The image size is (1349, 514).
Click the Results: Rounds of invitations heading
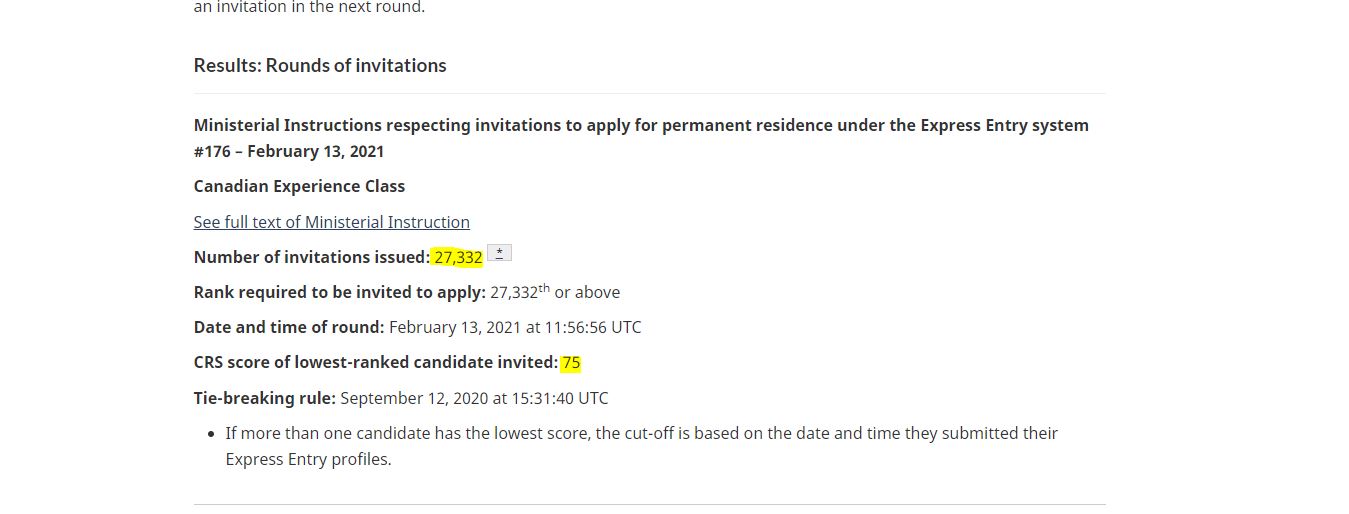(320, 65)
